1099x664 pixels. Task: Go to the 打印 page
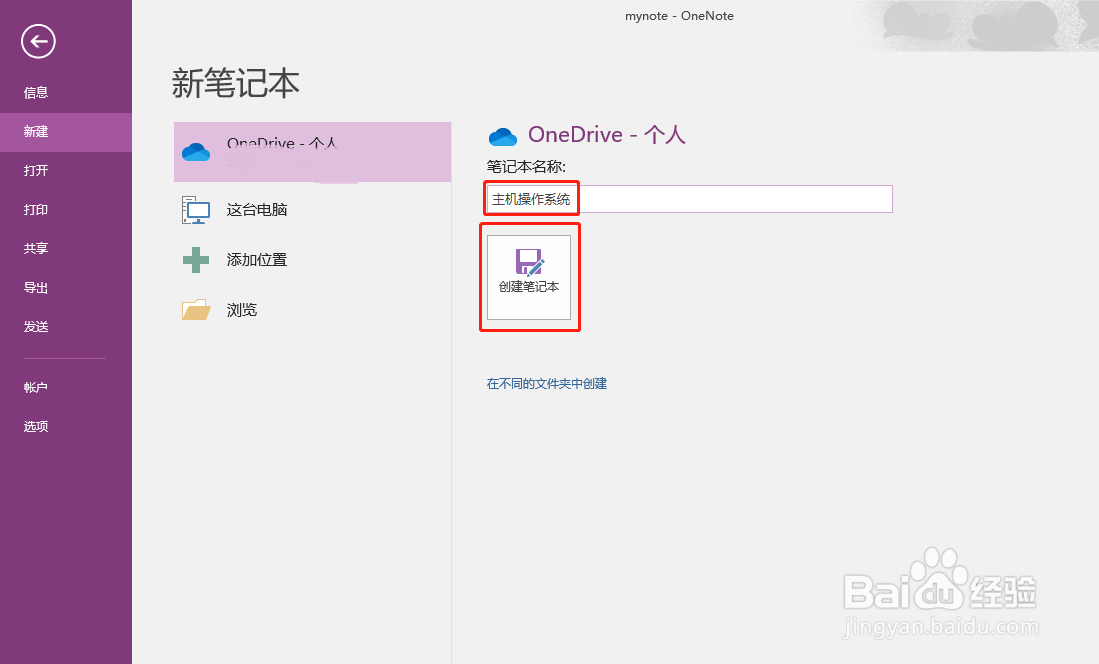coord(66,210)
